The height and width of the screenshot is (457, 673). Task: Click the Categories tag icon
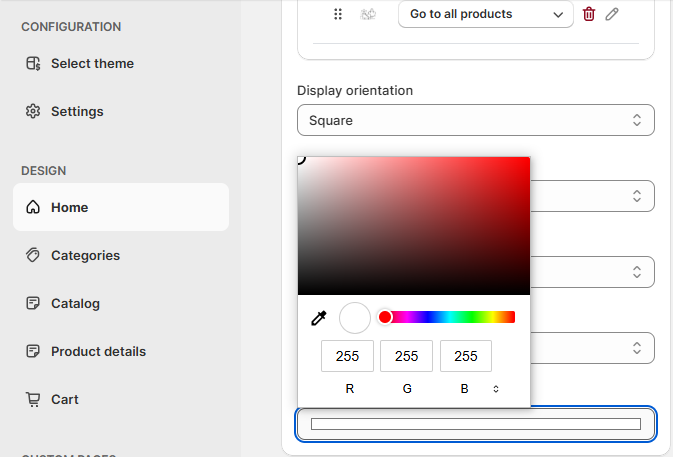click(x=33, y=255)
